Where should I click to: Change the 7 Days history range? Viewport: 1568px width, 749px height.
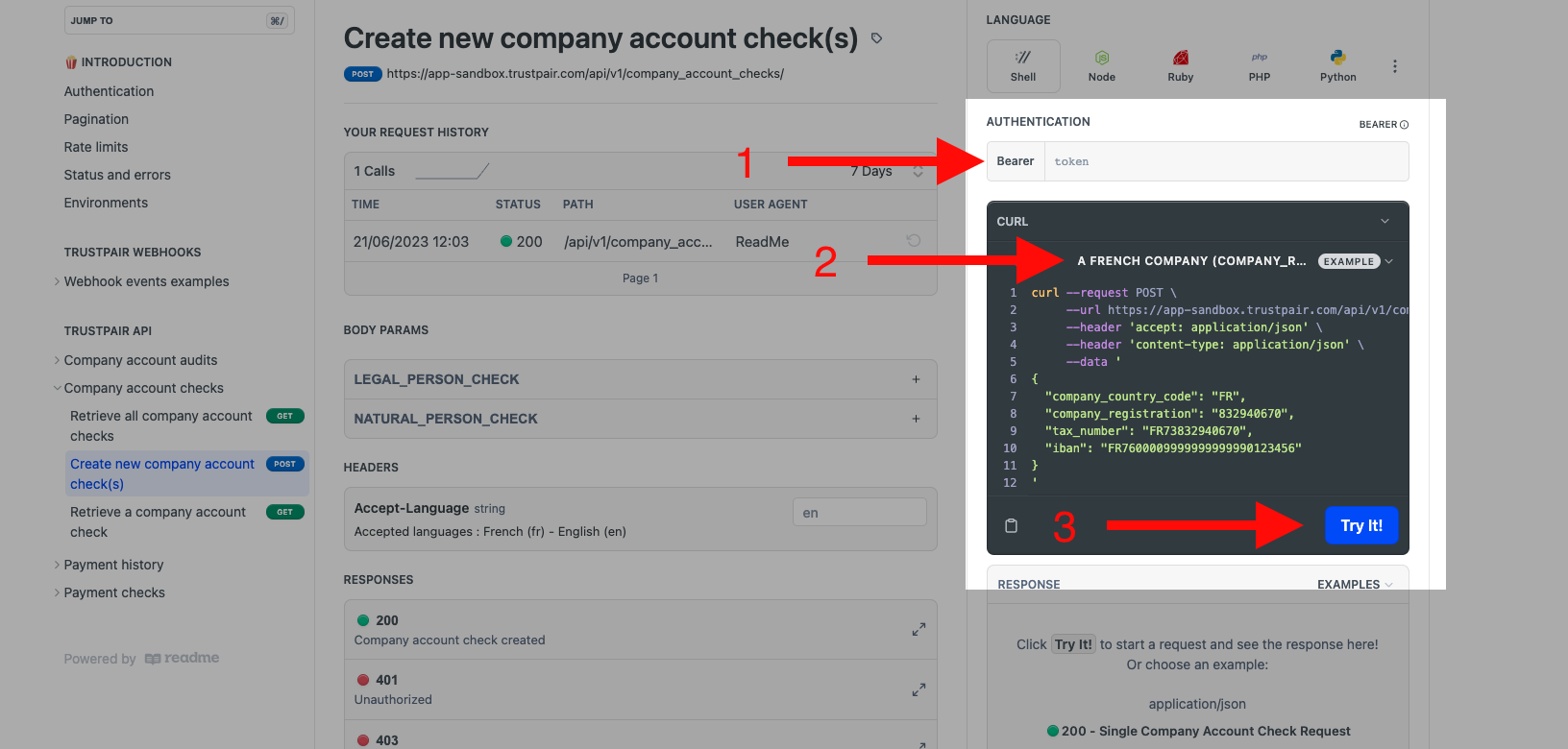click(888, 171)
